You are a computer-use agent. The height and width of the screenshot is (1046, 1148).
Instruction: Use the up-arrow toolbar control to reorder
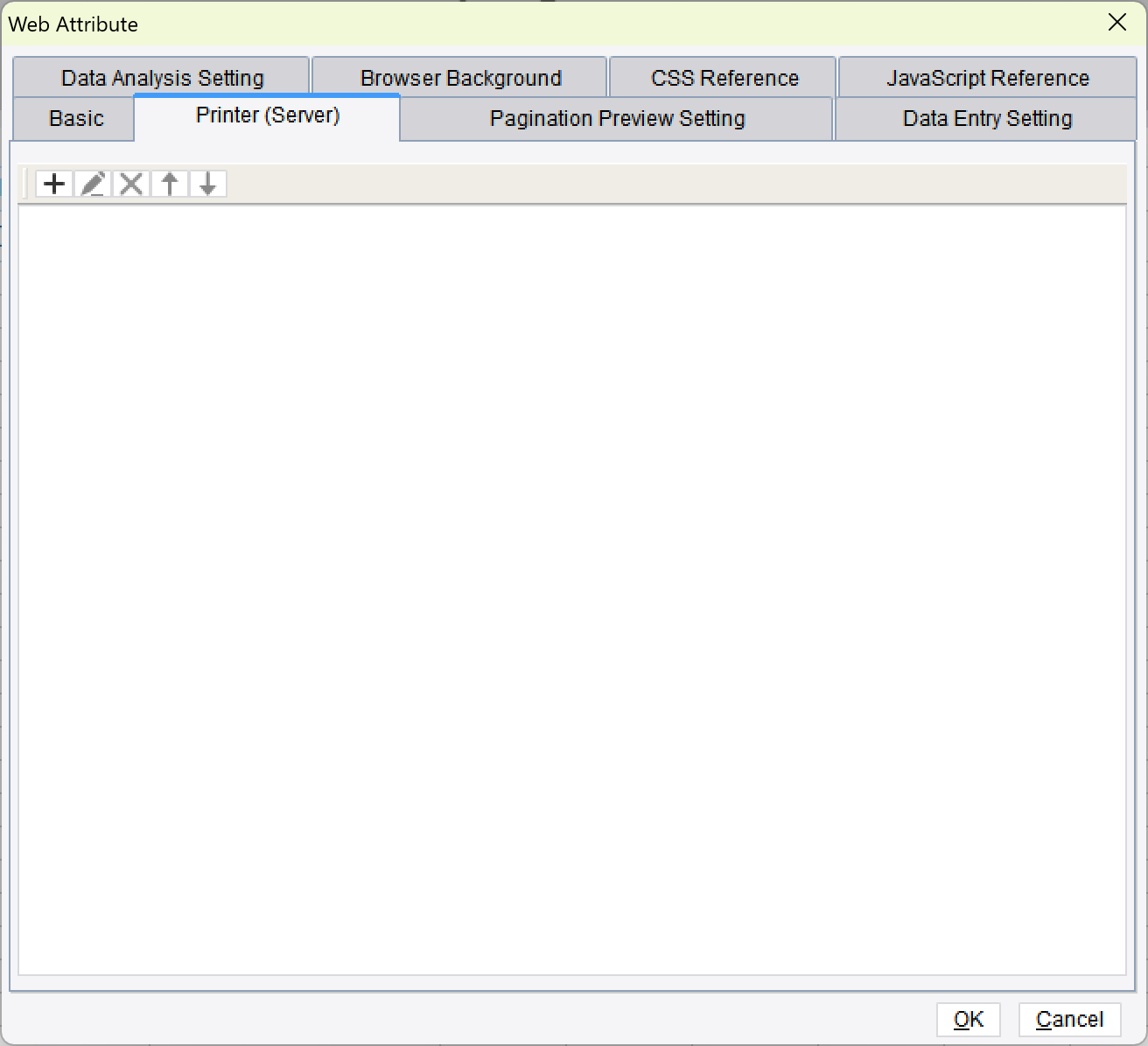point(169,184)
